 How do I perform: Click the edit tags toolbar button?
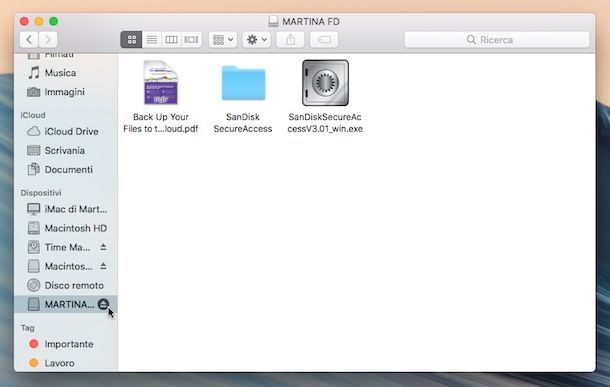coord(324,40)
